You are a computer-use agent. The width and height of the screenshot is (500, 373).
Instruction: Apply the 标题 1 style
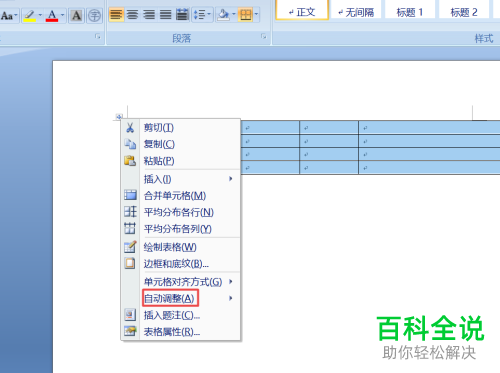[x=410, y=11]
